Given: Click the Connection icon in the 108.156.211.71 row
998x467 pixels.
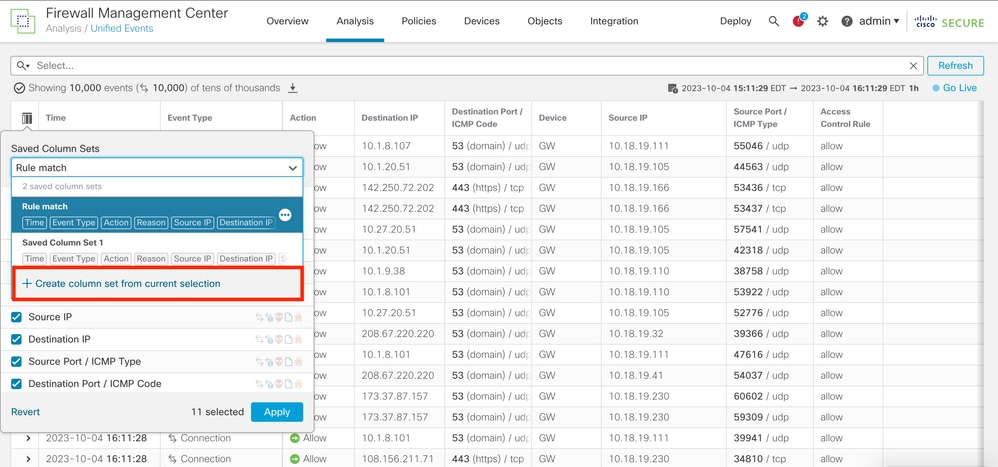Looking at the screenshot, I should [x=172, y=459].
